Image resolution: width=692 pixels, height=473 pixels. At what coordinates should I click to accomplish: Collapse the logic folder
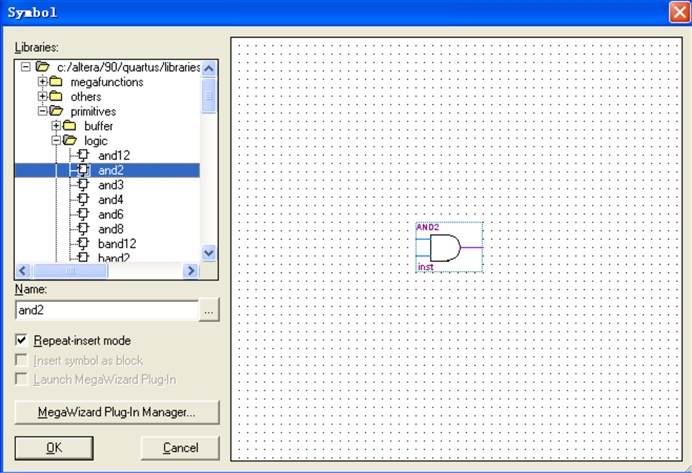[x=56, y=140]
